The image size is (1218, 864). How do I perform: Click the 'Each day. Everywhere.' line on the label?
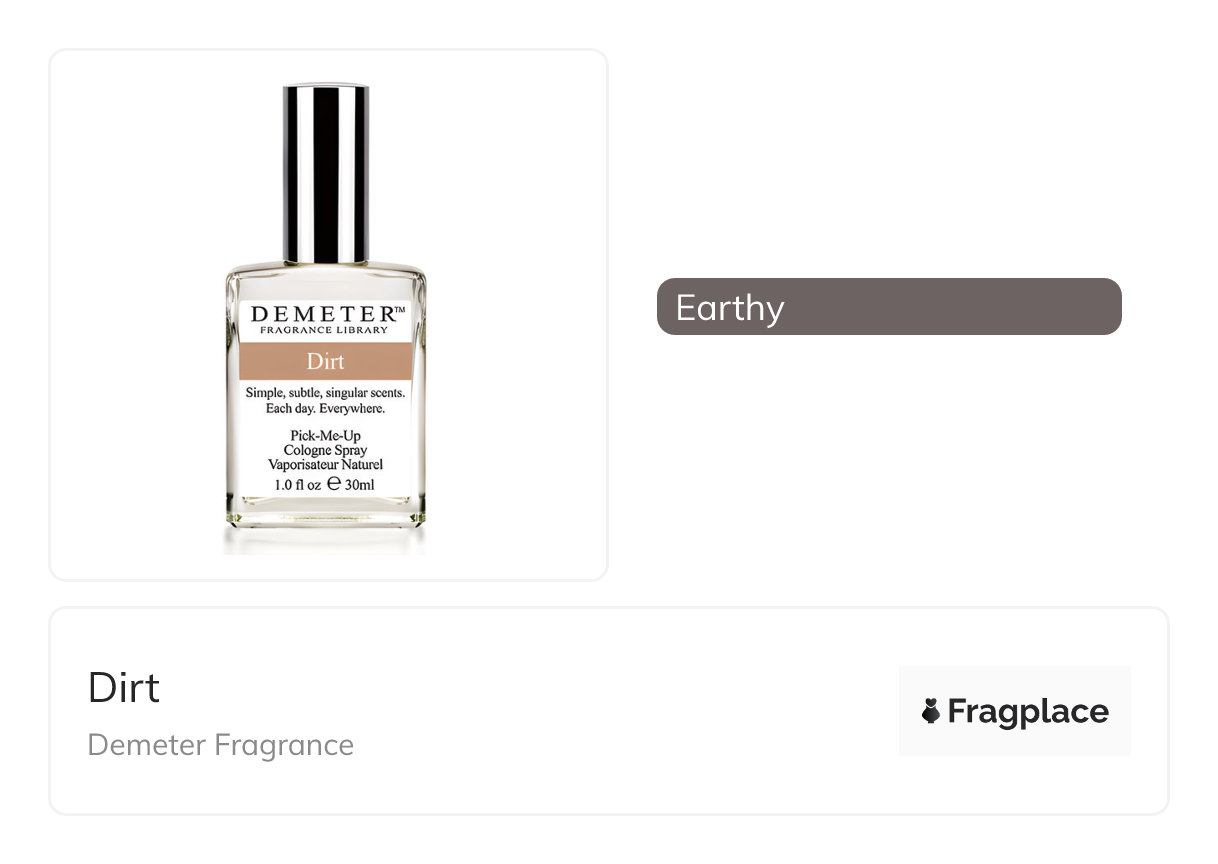point(325,409)
